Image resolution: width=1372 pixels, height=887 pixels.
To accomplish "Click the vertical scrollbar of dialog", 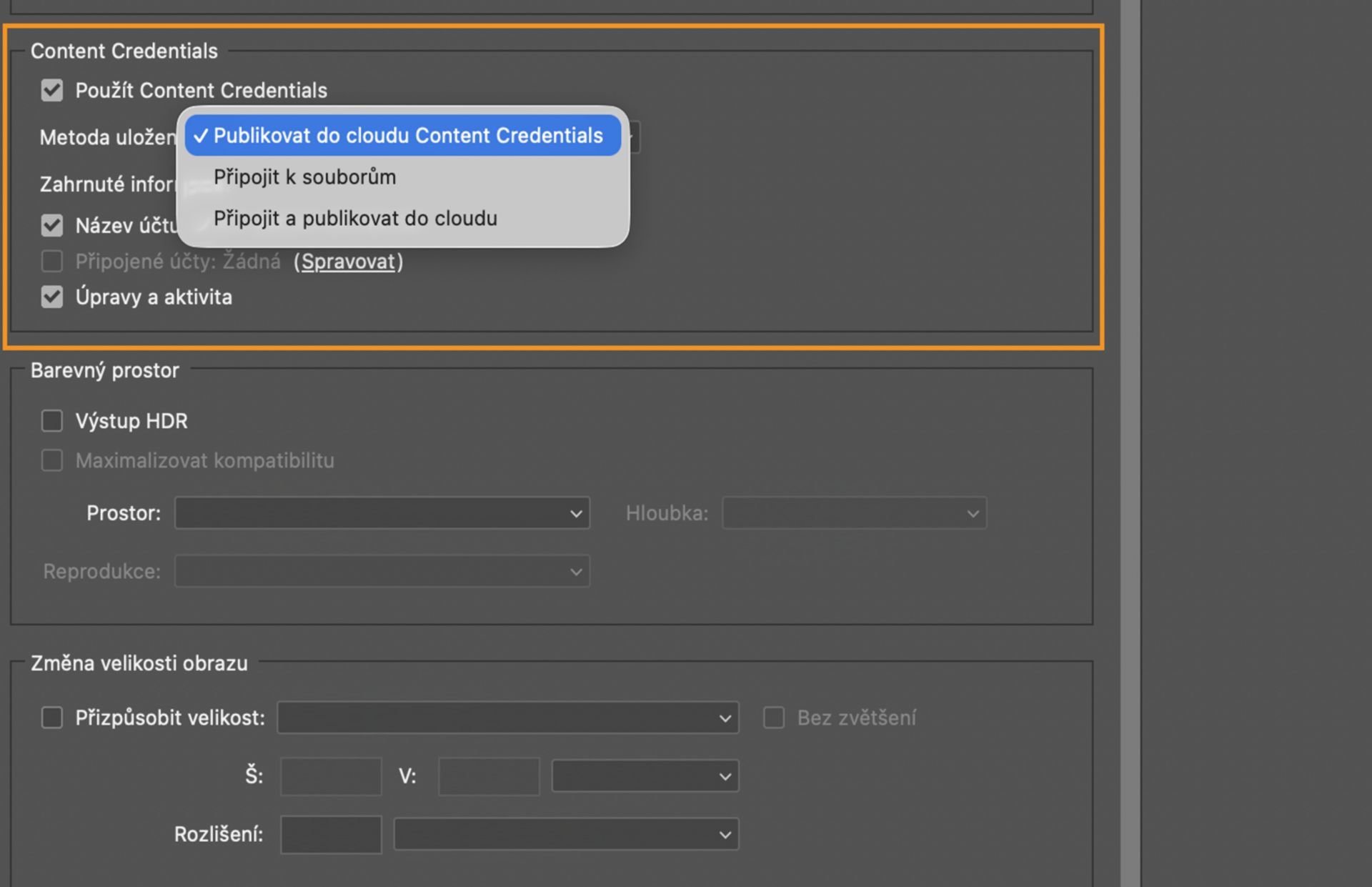I will [1130, 443].
